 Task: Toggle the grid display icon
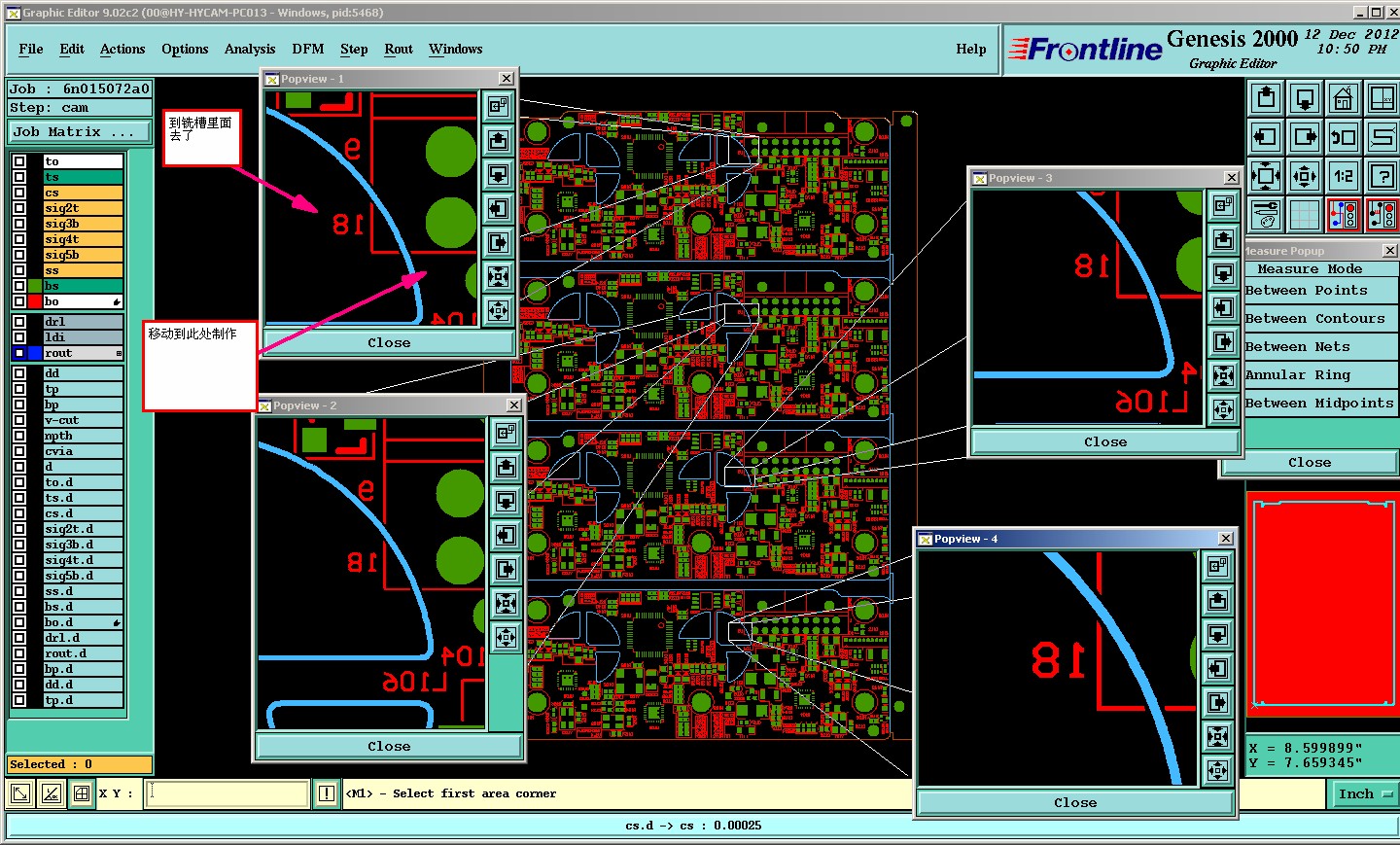point(1305,215)
